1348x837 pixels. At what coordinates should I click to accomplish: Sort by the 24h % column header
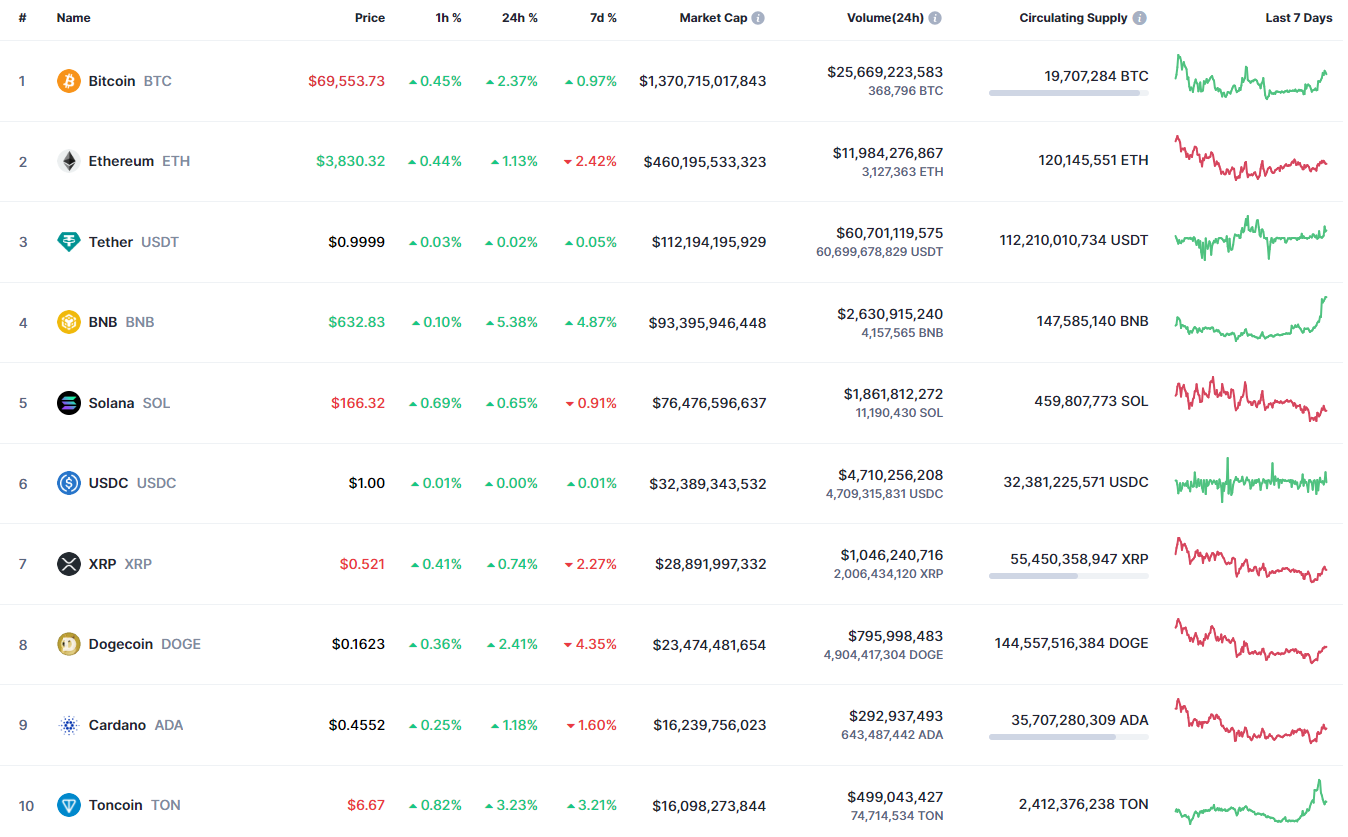[x=519, y=18]
